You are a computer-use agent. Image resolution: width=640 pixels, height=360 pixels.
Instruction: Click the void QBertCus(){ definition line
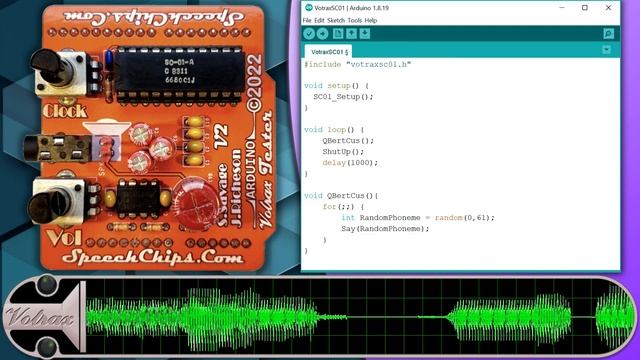click(341, 196)
